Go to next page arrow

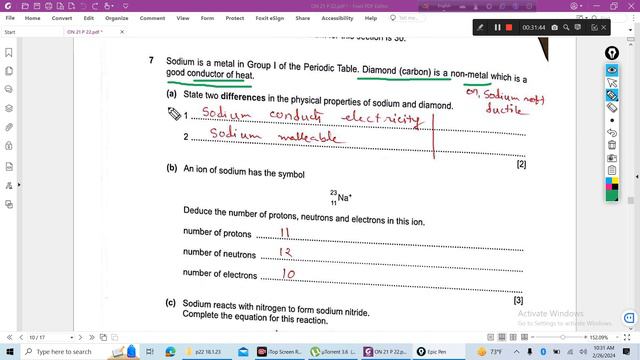[80, 337]
